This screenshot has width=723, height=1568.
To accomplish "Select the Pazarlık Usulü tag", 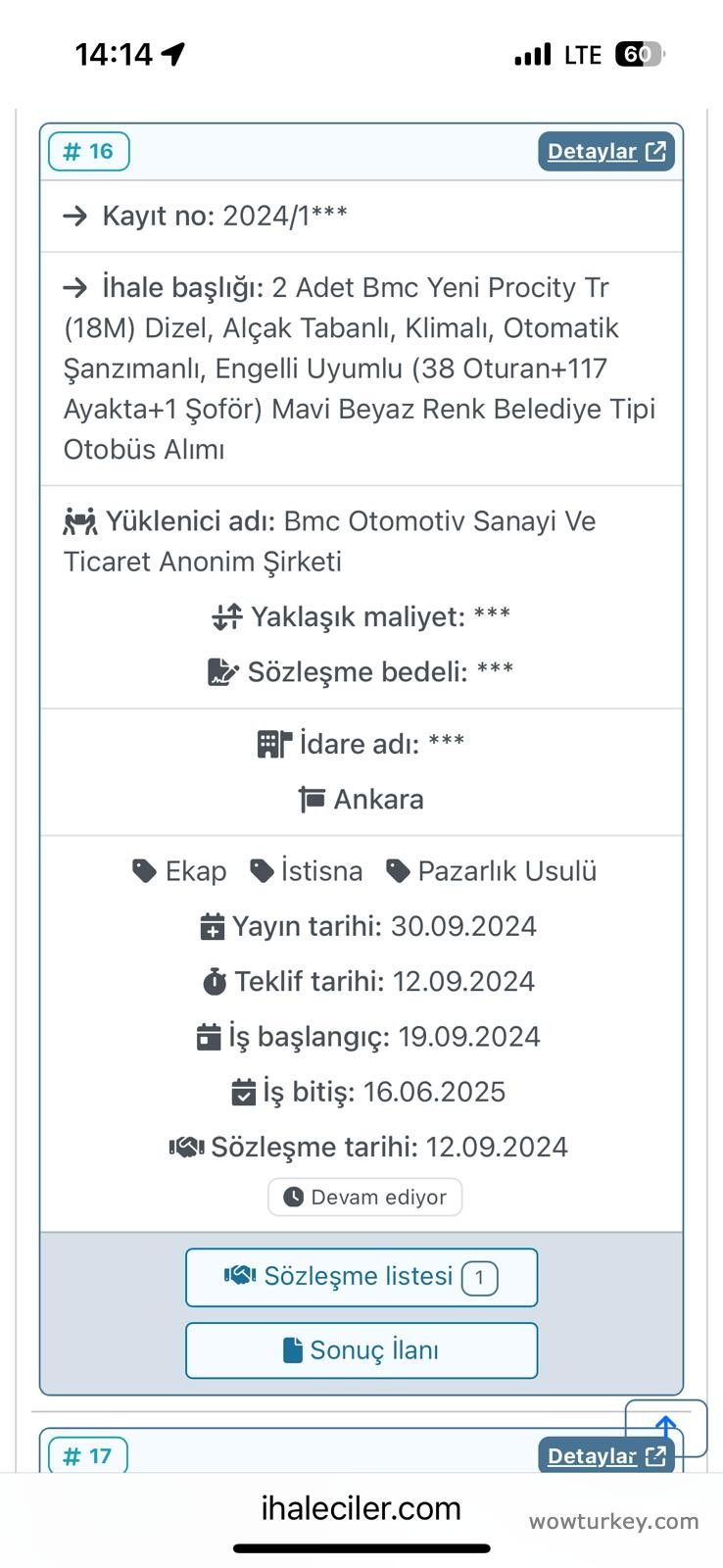I will click(x=492, y=871).
